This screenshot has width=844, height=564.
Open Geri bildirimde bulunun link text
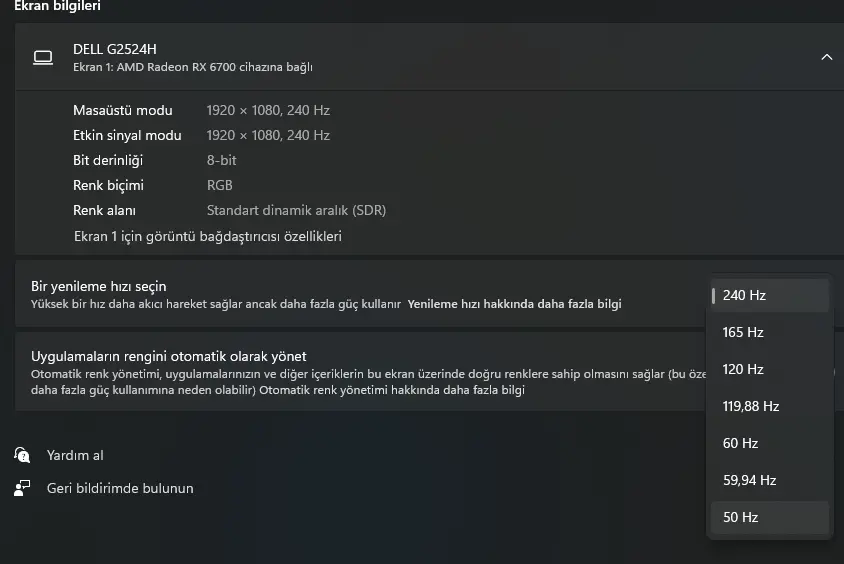coord(120,488)
